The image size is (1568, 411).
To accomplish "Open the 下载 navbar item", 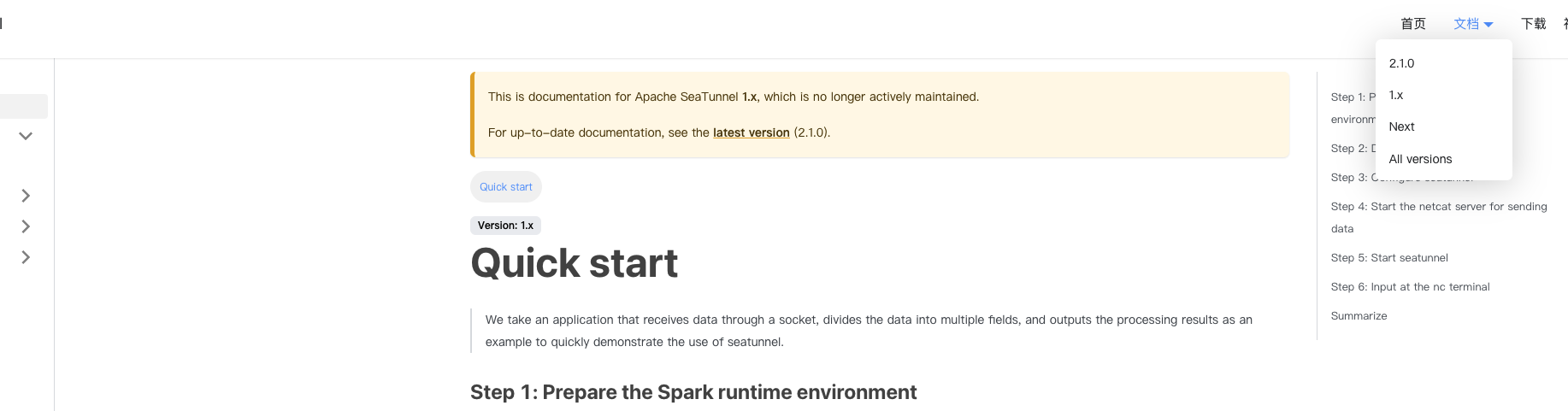I will (1533, 24).
